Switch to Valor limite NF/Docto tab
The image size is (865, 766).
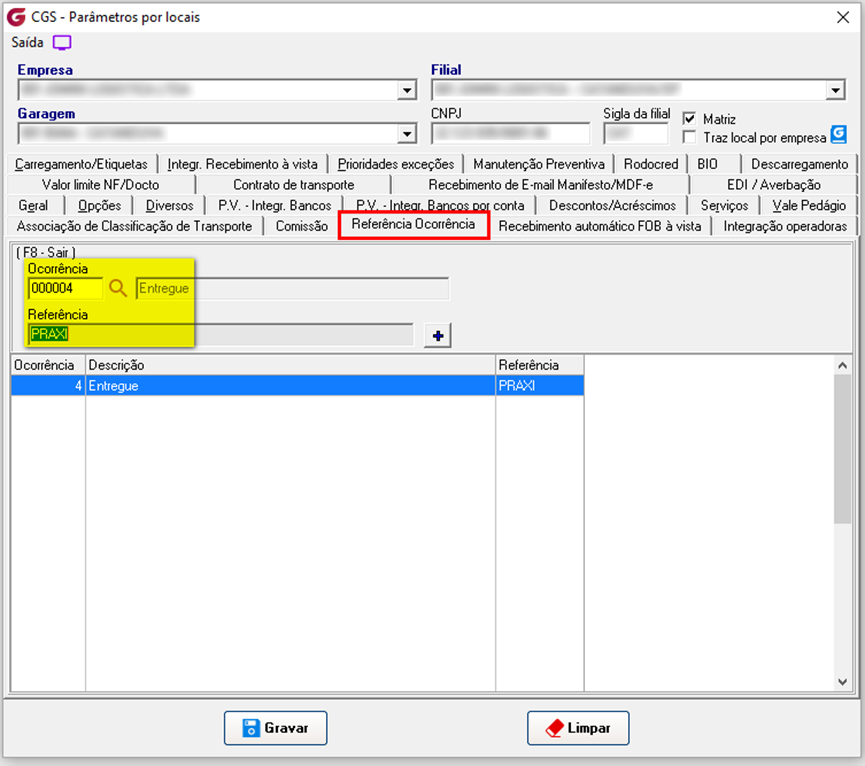coord(100,185)
